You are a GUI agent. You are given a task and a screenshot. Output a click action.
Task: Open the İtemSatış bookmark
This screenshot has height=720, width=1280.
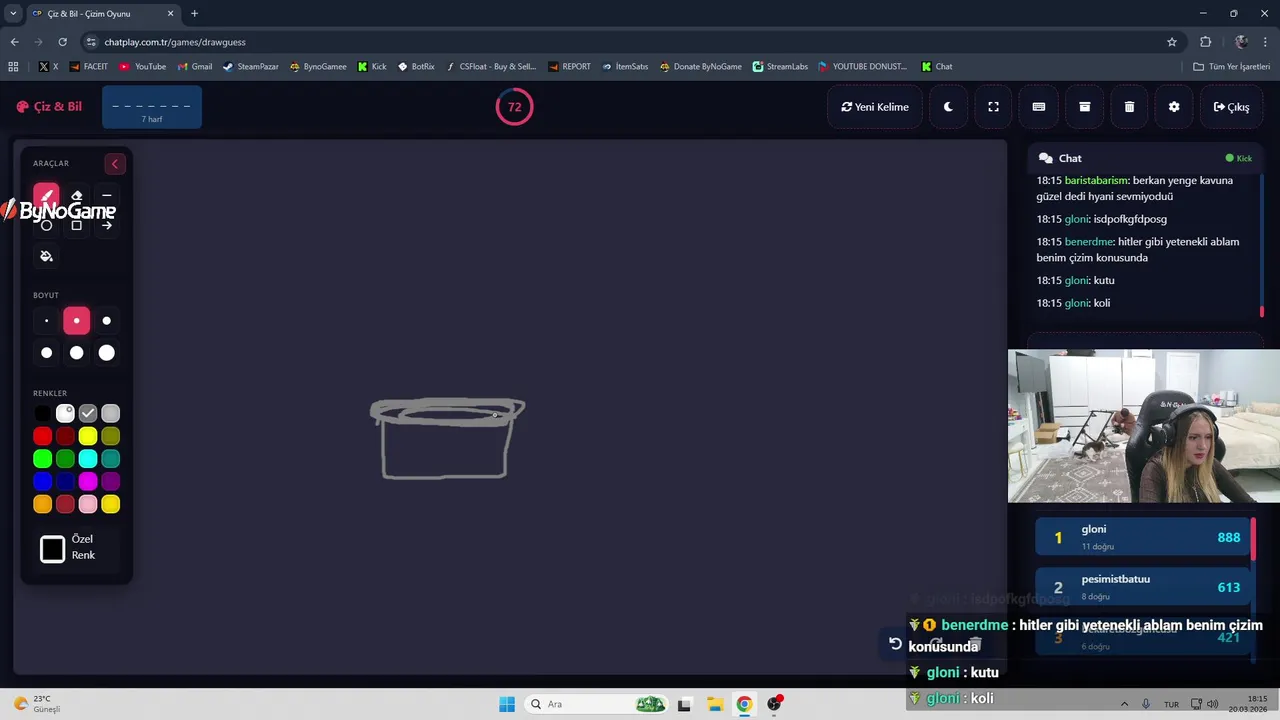coord(625,67)
